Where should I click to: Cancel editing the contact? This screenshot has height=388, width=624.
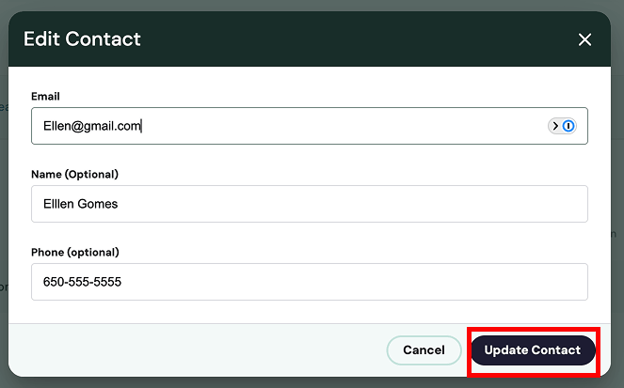[x=424, y=350]
